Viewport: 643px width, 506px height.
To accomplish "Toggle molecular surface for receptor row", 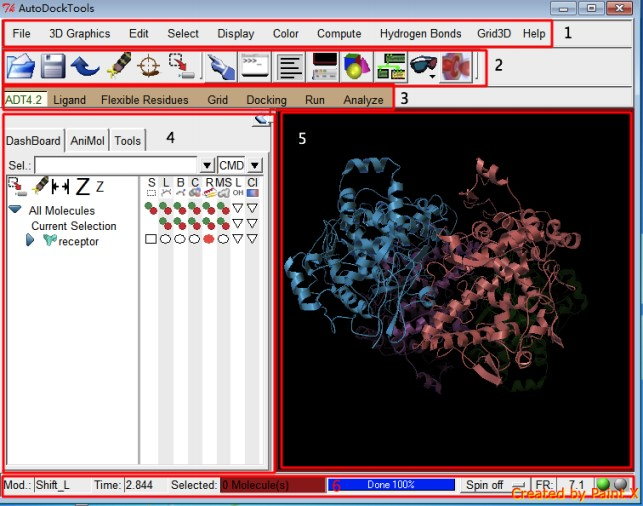I will tap(223, 239).
